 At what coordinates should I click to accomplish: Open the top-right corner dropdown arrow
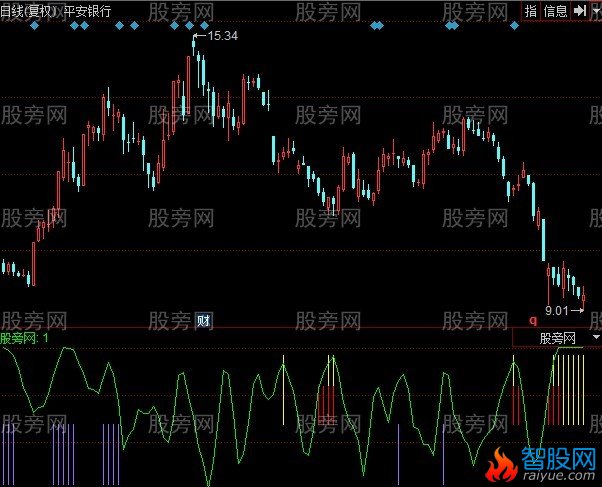(596, 11)
